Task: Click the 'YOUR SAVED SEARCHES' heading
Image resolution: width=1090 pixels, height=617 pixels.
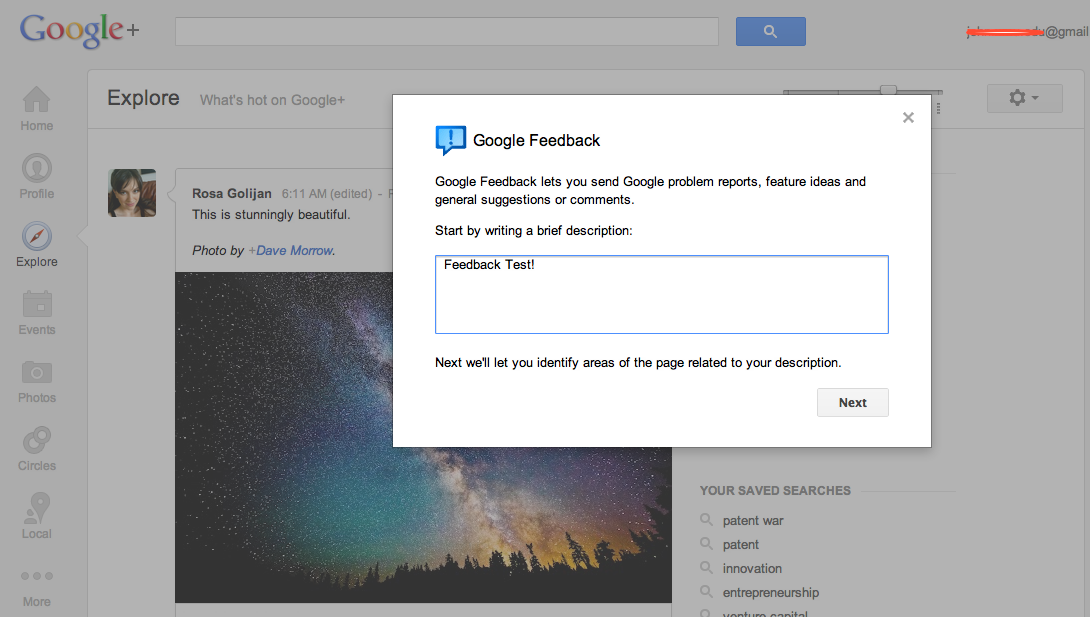Action: [775, 491]
